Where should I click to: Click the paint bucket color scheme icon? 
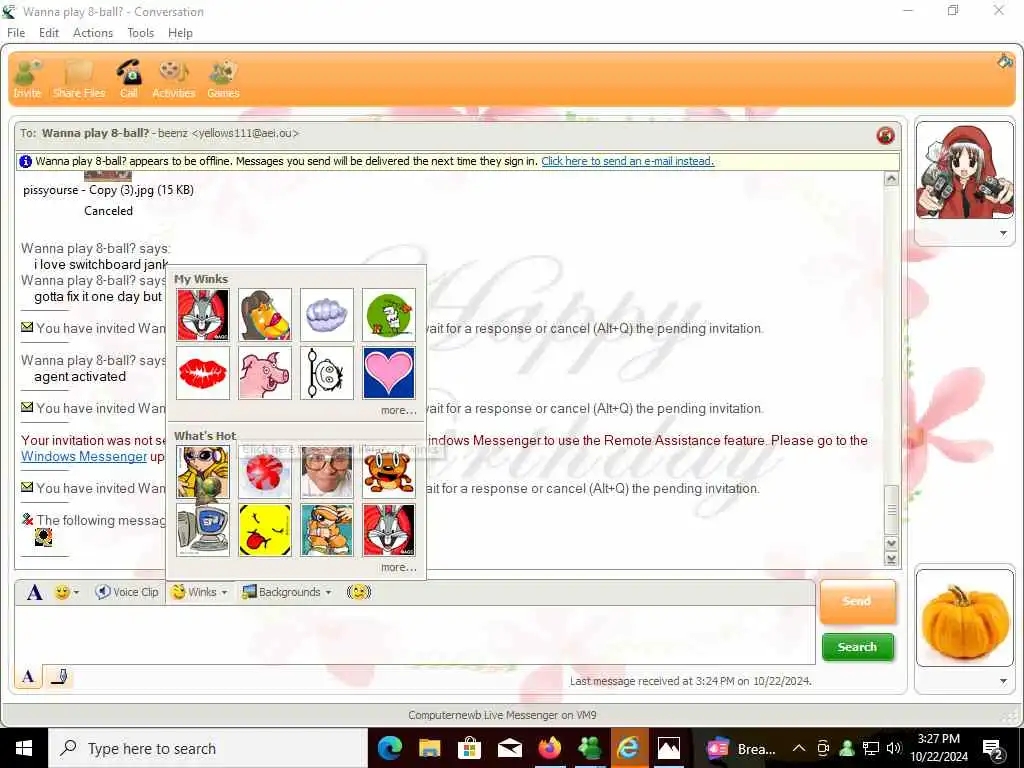1004,61
